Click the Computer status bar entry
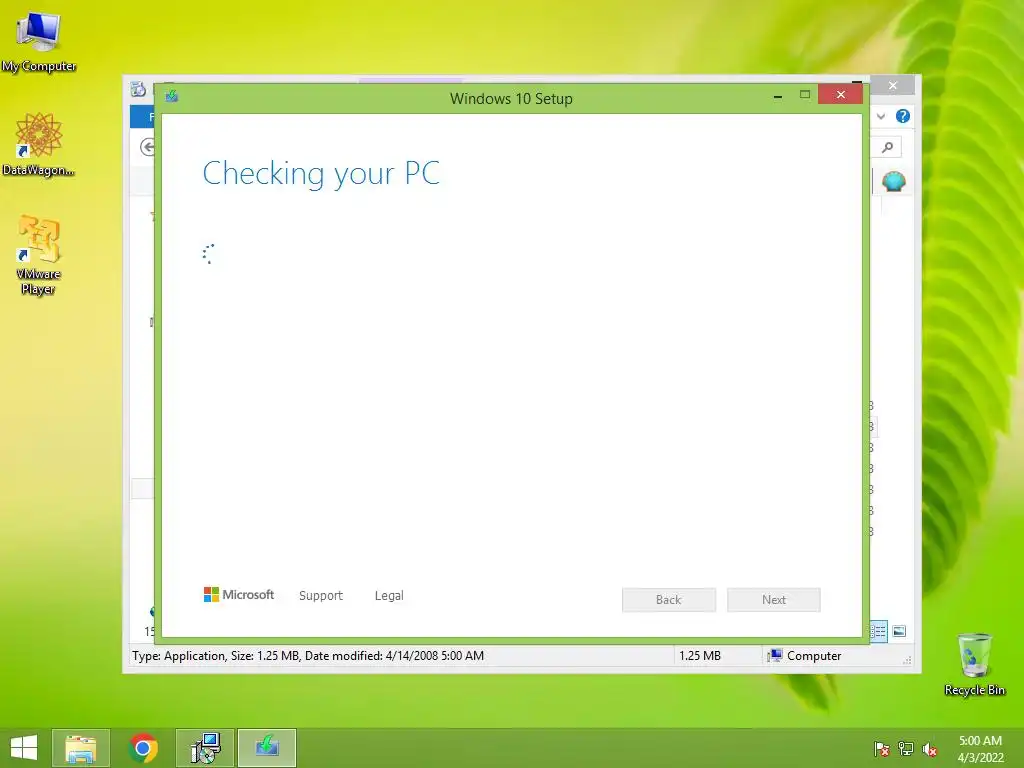 coord(805,656)
